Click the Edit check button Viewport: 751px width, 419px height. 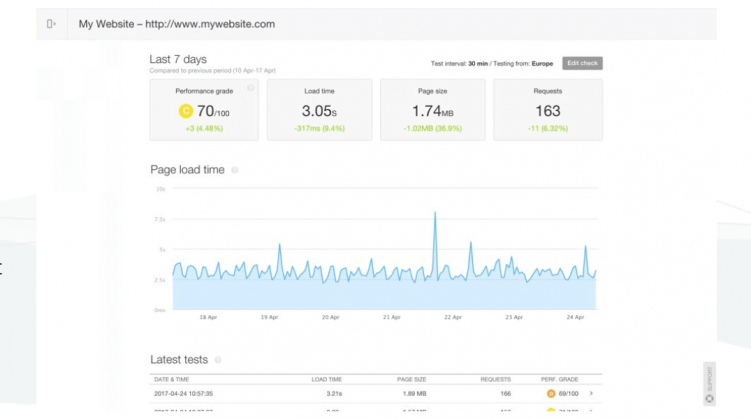click(582, 63)
